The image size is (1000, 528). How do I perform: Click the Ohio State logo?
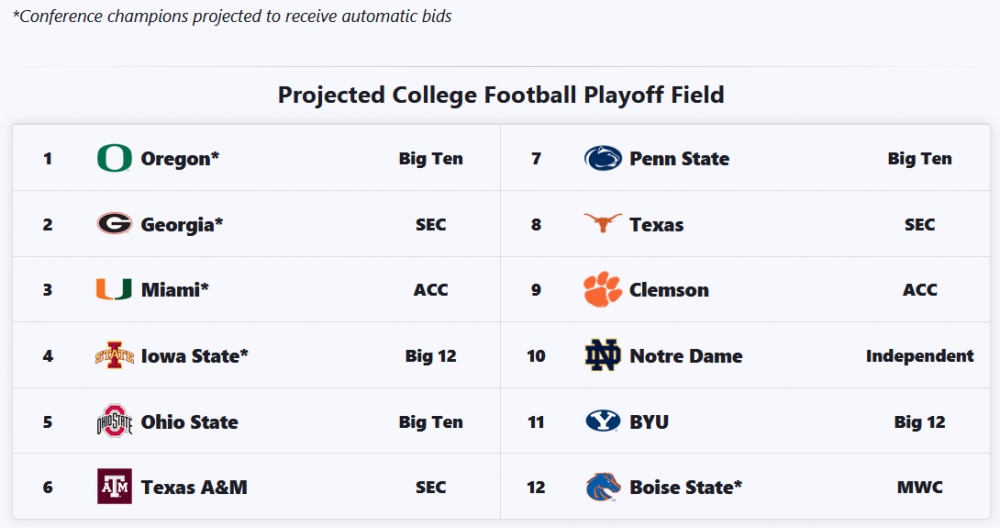point(114,422)
